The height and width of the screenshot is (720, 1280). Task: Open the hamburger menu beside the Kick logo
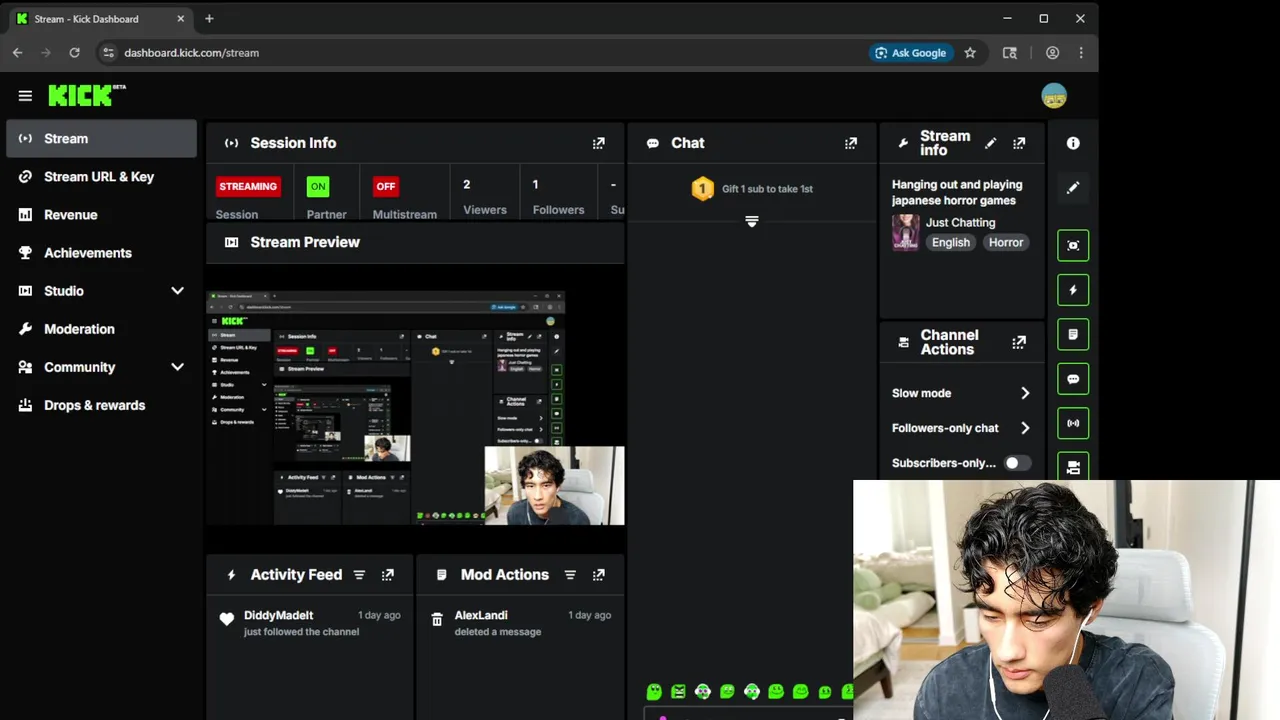point(25,96)
